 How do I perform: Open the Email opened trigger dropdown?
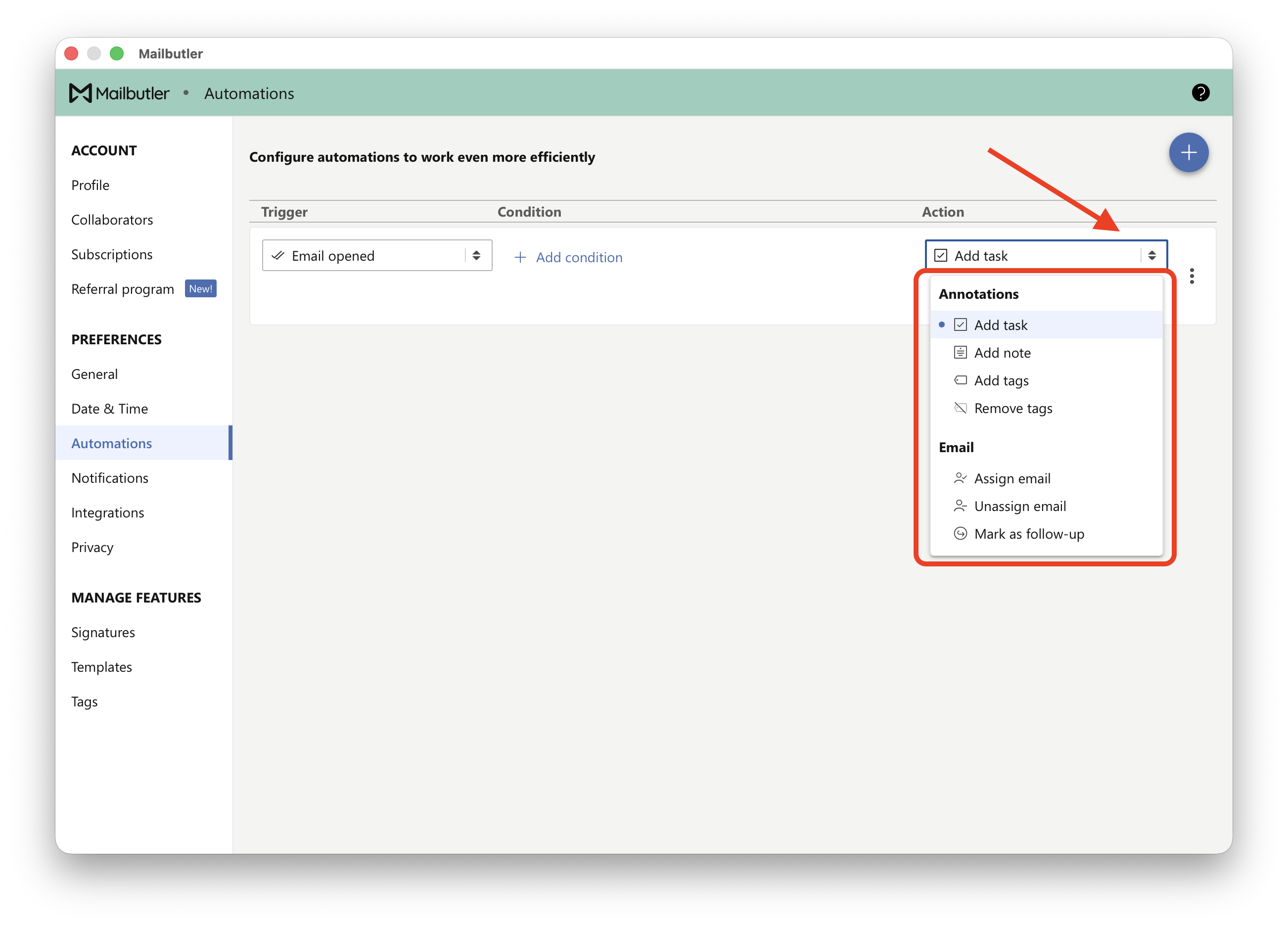click(377, 256)
